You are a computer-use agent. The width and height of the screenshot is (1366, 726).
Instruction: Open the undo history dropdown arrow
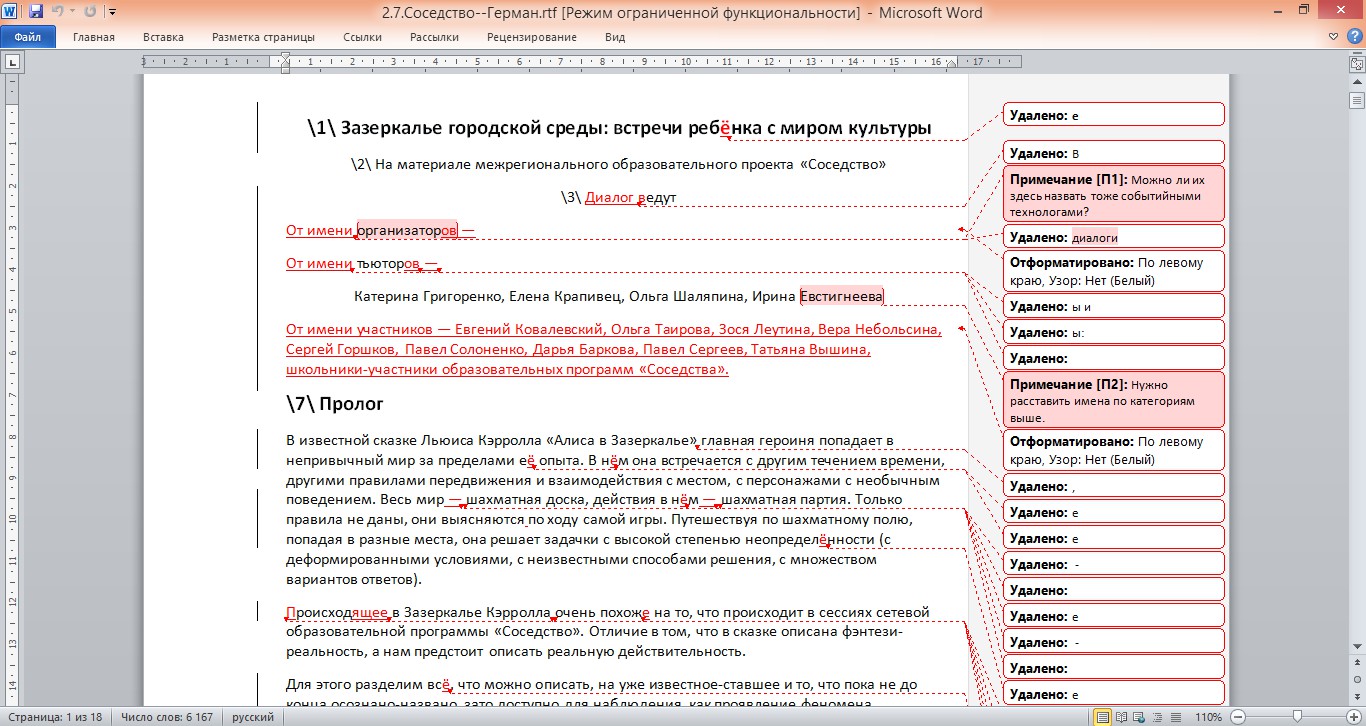[72, 12]
